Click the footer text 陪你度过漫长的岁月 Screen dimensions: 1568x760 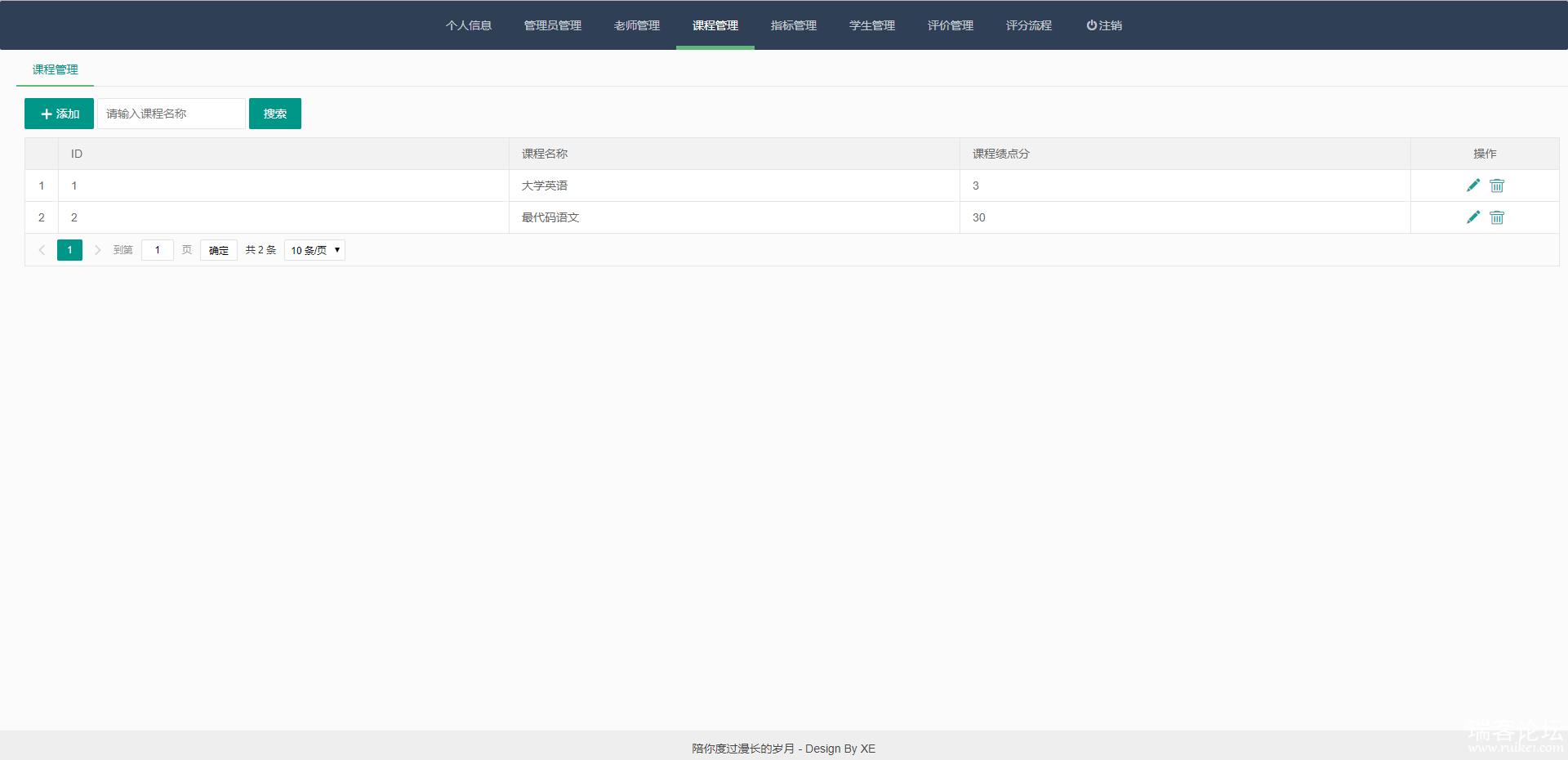(x=743, y=749)
